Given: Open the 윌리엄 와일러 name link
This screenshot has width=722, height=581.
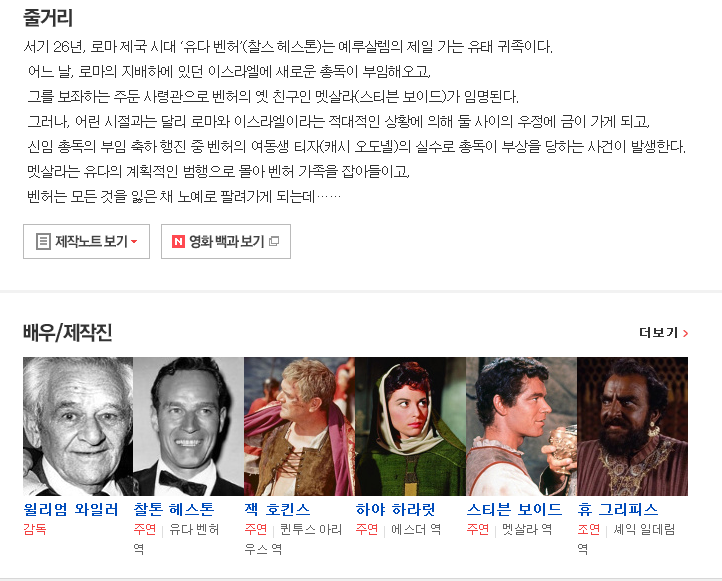Looking at the screenshot, I should pyautogui.click(x=71, y=510).
